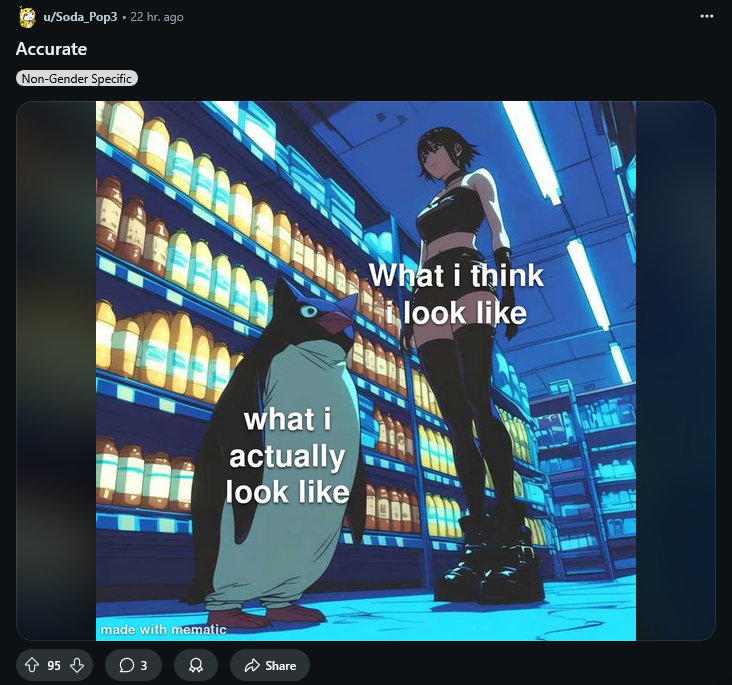Click the vote score 95
Image resolution: width=732 pixels, height=685 pixels.
[54, 665]
